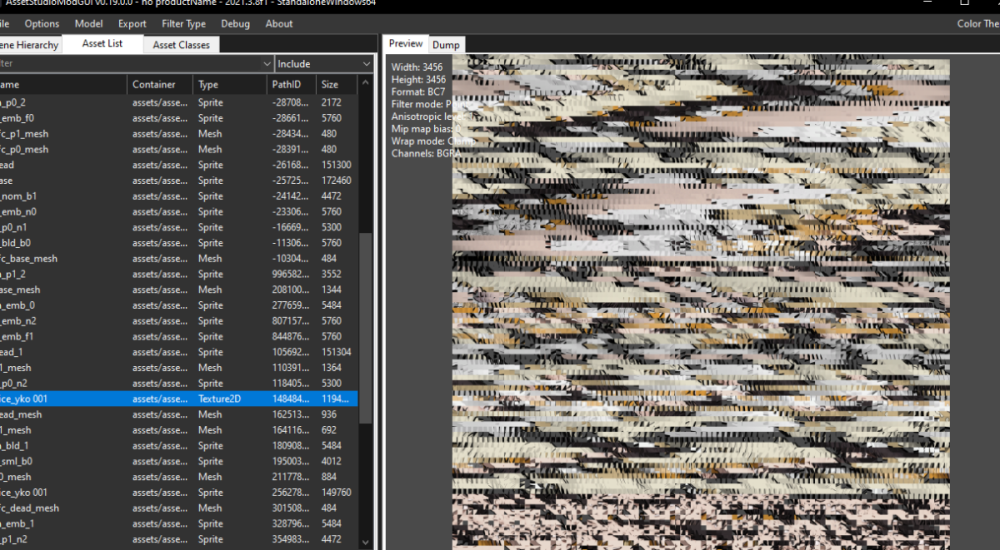Screen dimensions: 1000x550
Task: Select the _sml_b0 sprite row
Action: tap(179, 461)
